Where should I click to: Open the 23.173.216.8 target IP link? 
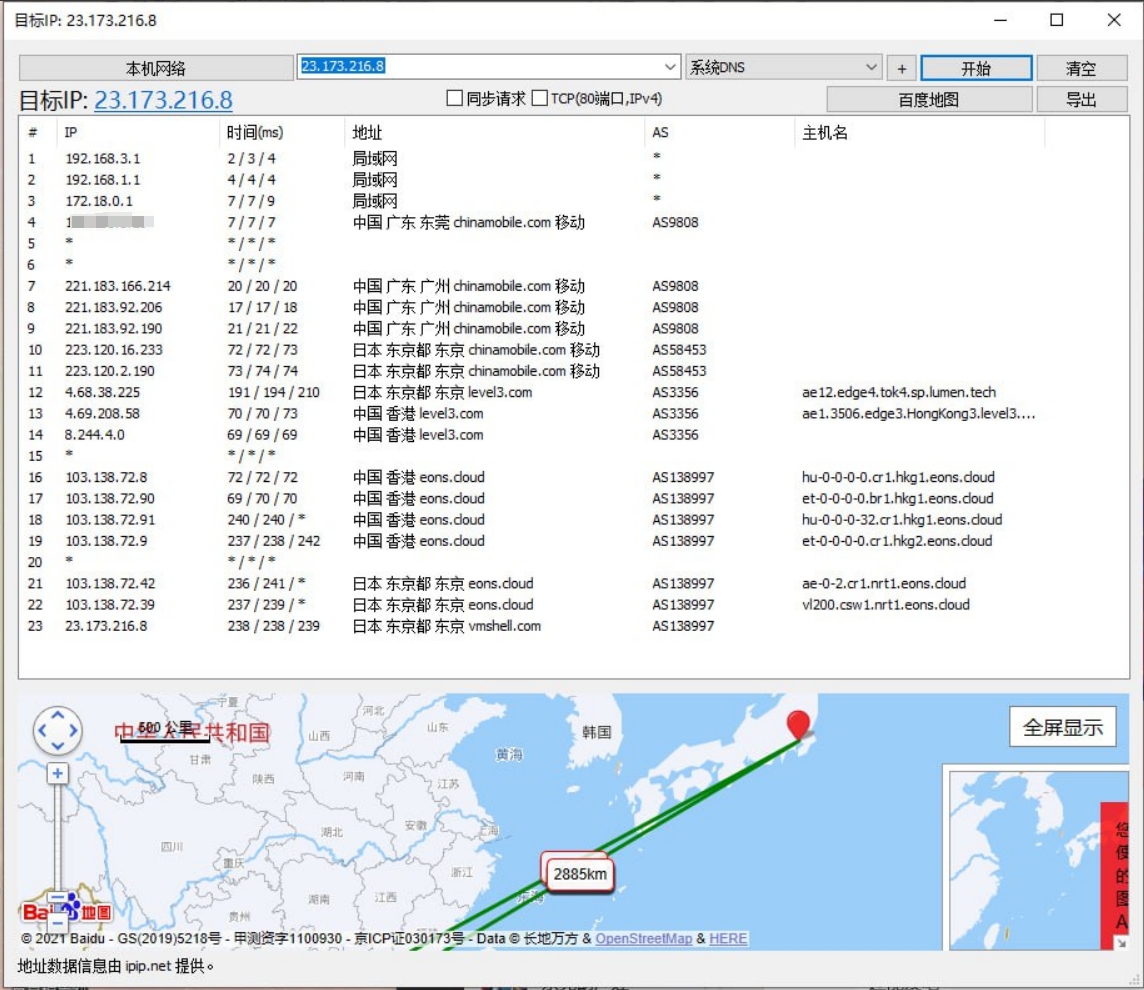(x=163, y=100)
